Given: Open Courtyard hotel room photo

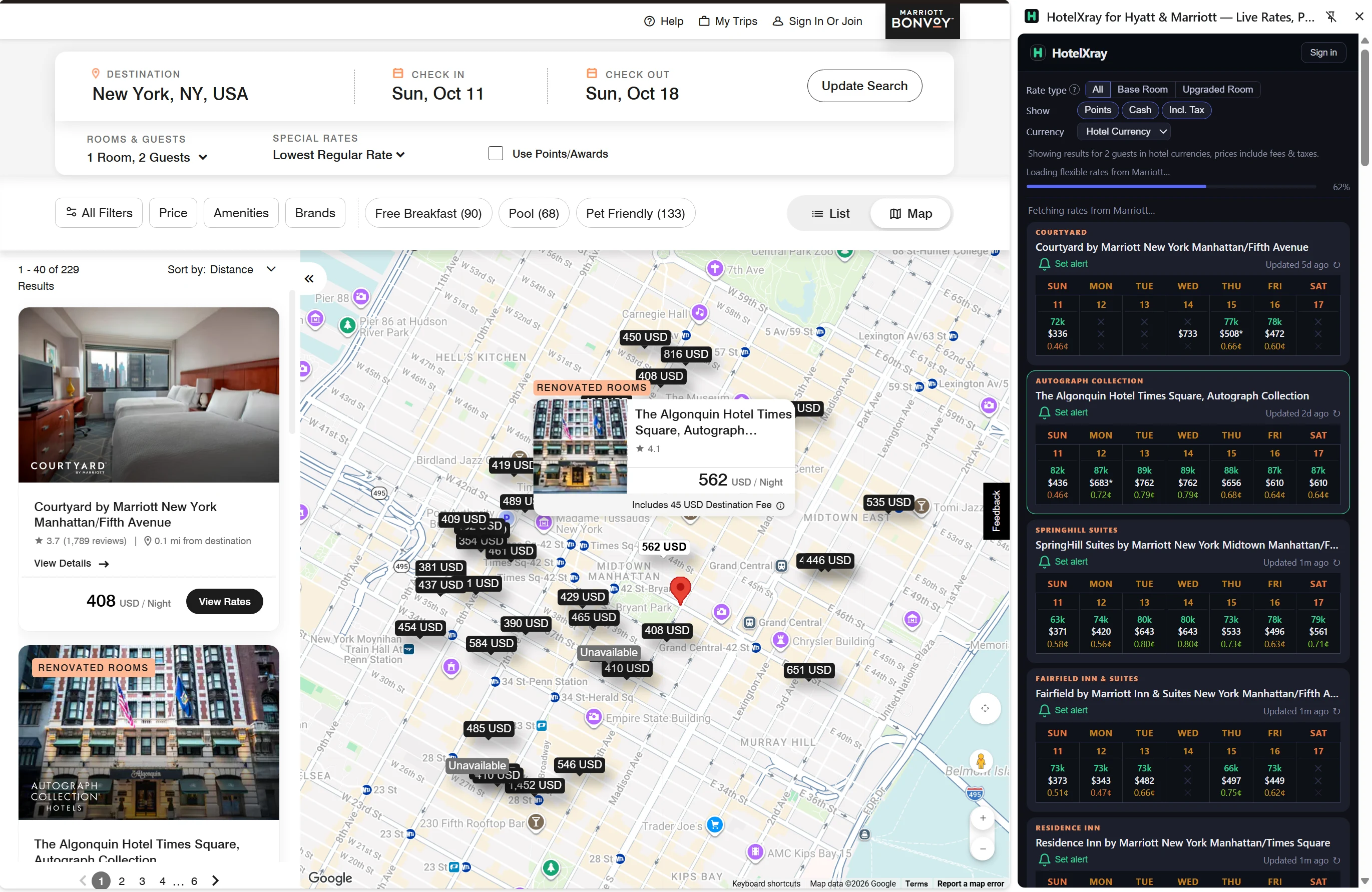Looking at the screenshot, I should click(149, 394).
